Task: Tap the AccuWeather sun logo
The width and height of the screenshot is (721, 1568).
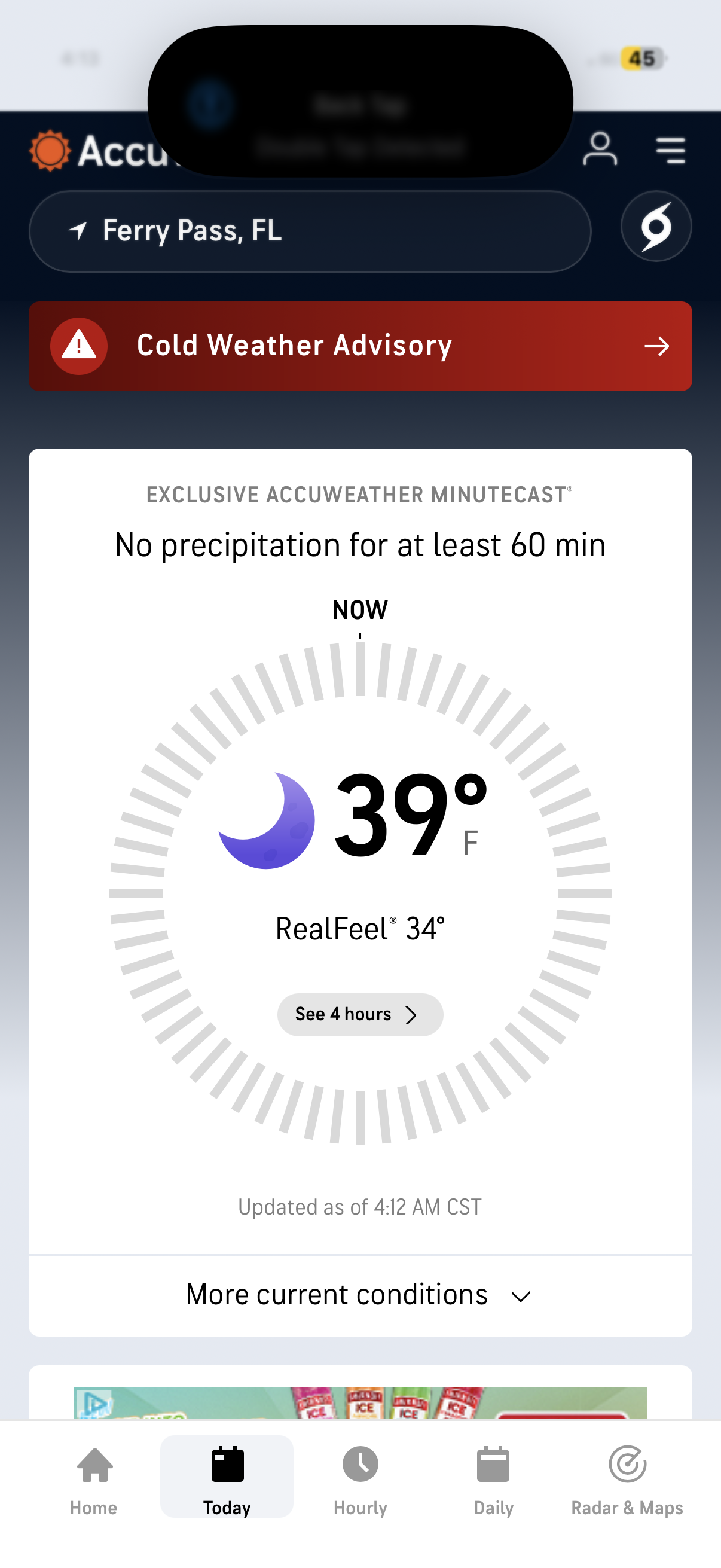Action: pos(50,150)
